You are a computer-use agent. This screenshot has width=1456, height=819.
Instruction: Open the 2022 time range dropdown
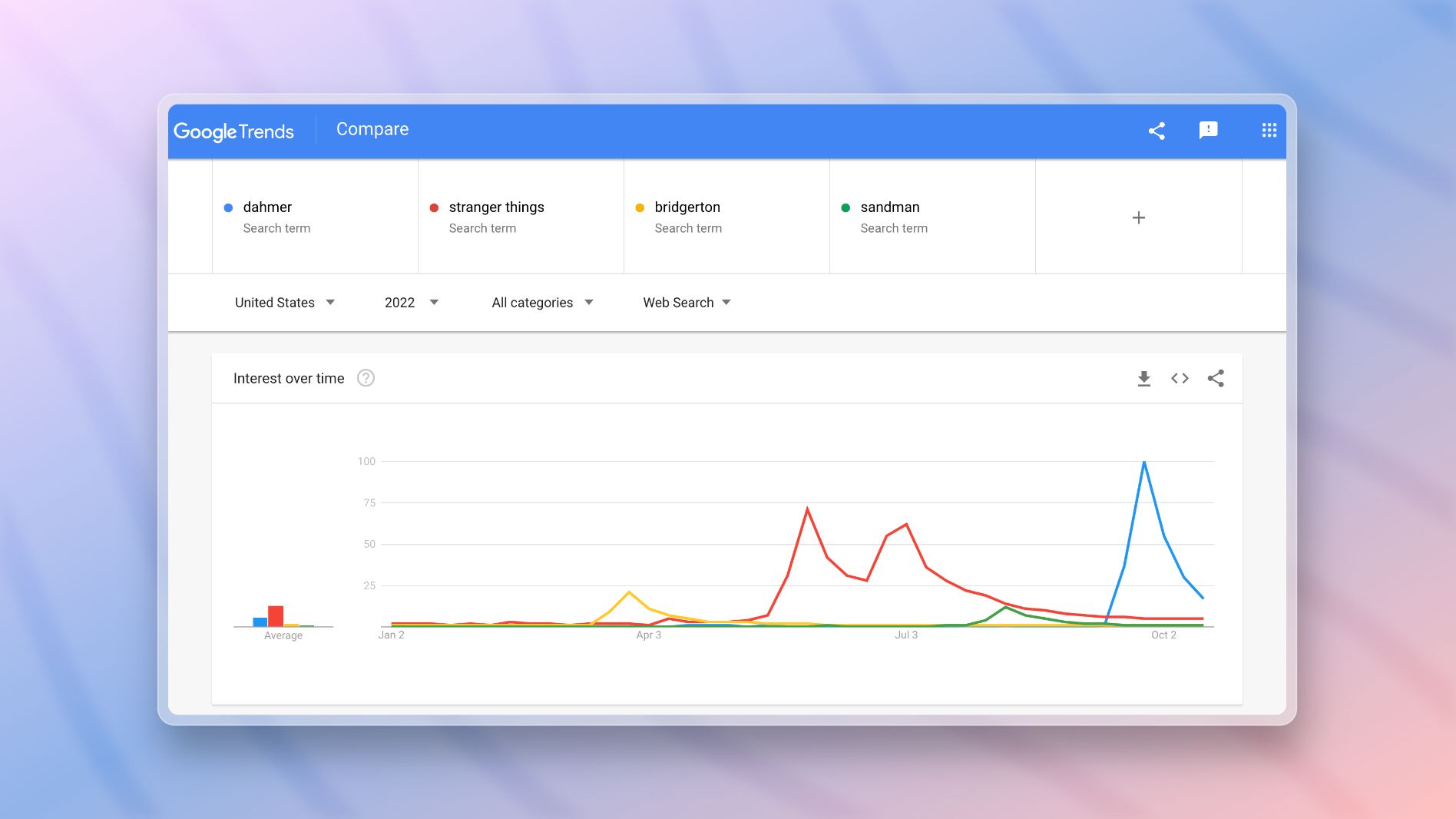412,303
